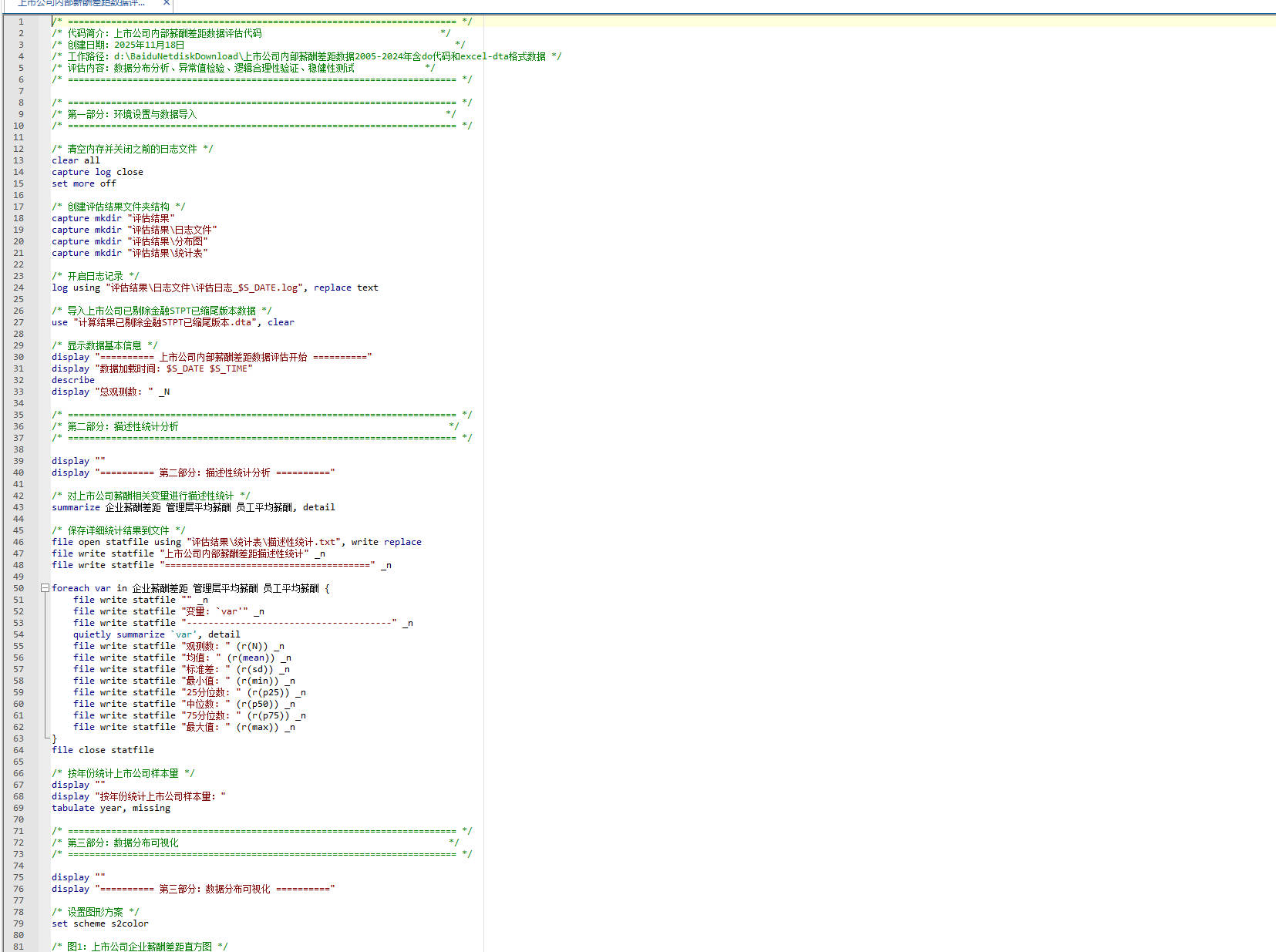Click the file write line '观测数: ' (r(N))
Image resolution: width=1276 pixels, height=952 pixels.
coord(179,646)
